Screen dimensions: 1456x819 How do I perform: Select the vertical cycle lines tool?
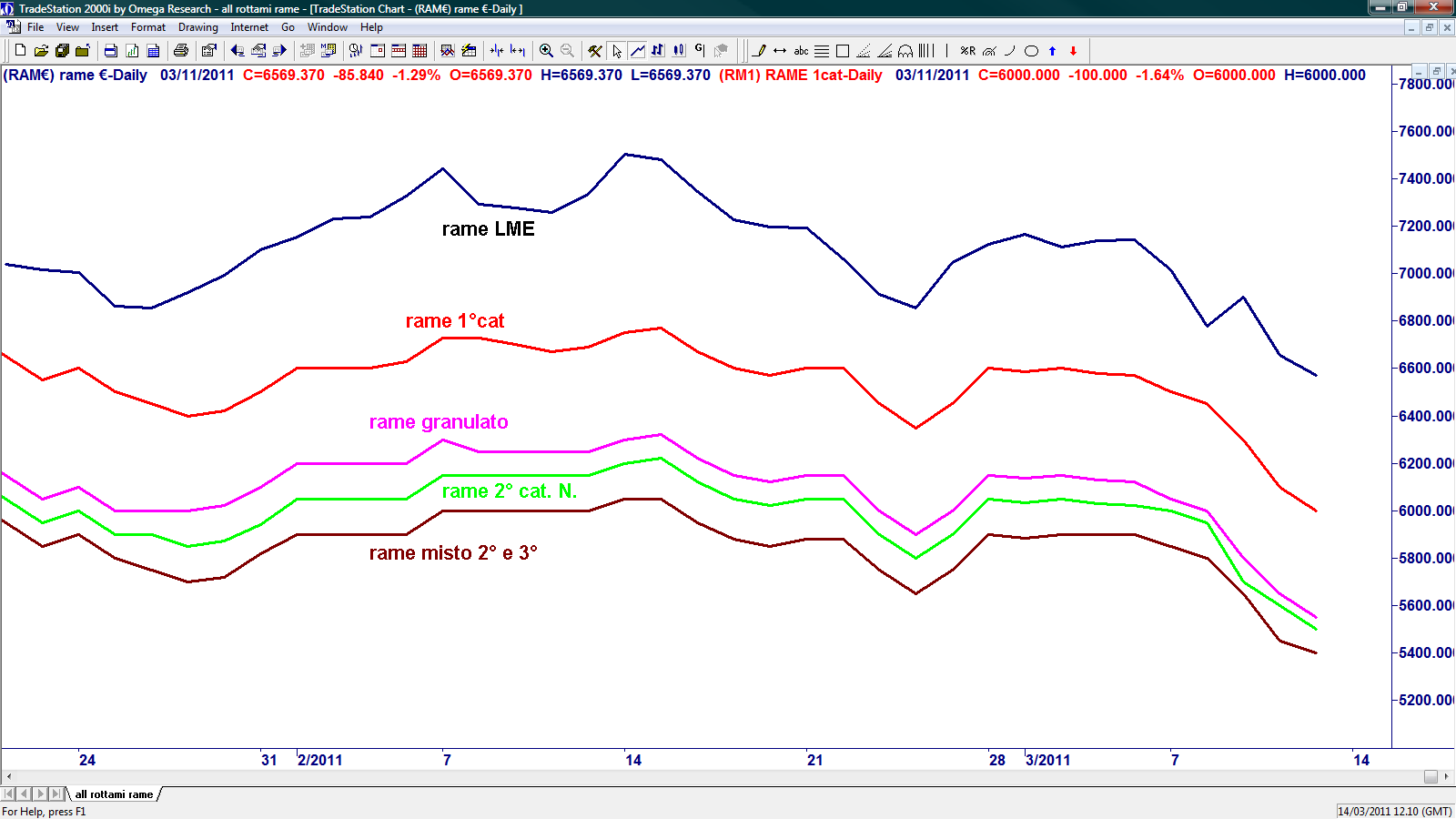(x=926, y=51)
